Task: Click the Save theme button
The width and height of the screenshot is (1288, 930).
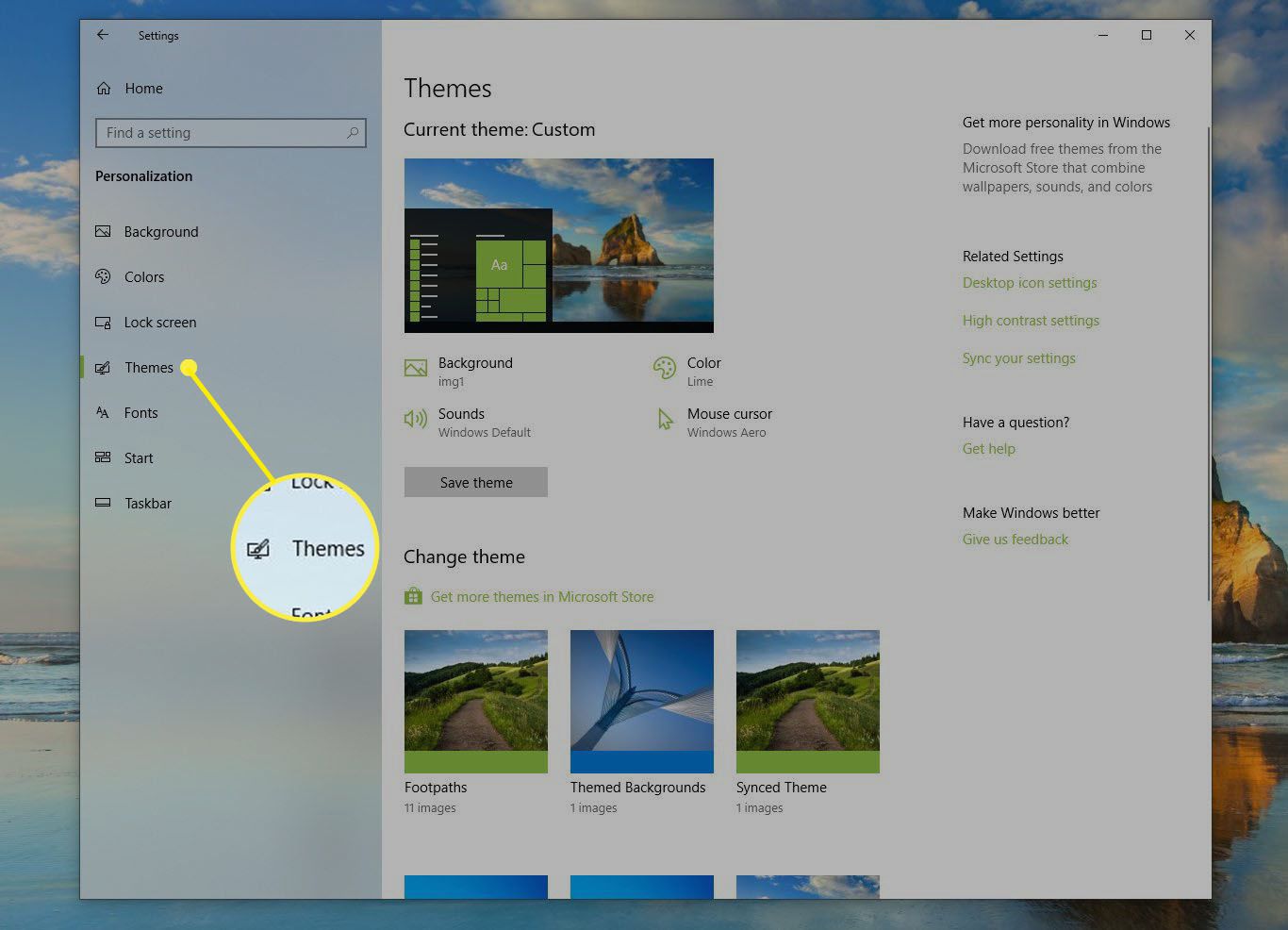Action: pos(476,482)
